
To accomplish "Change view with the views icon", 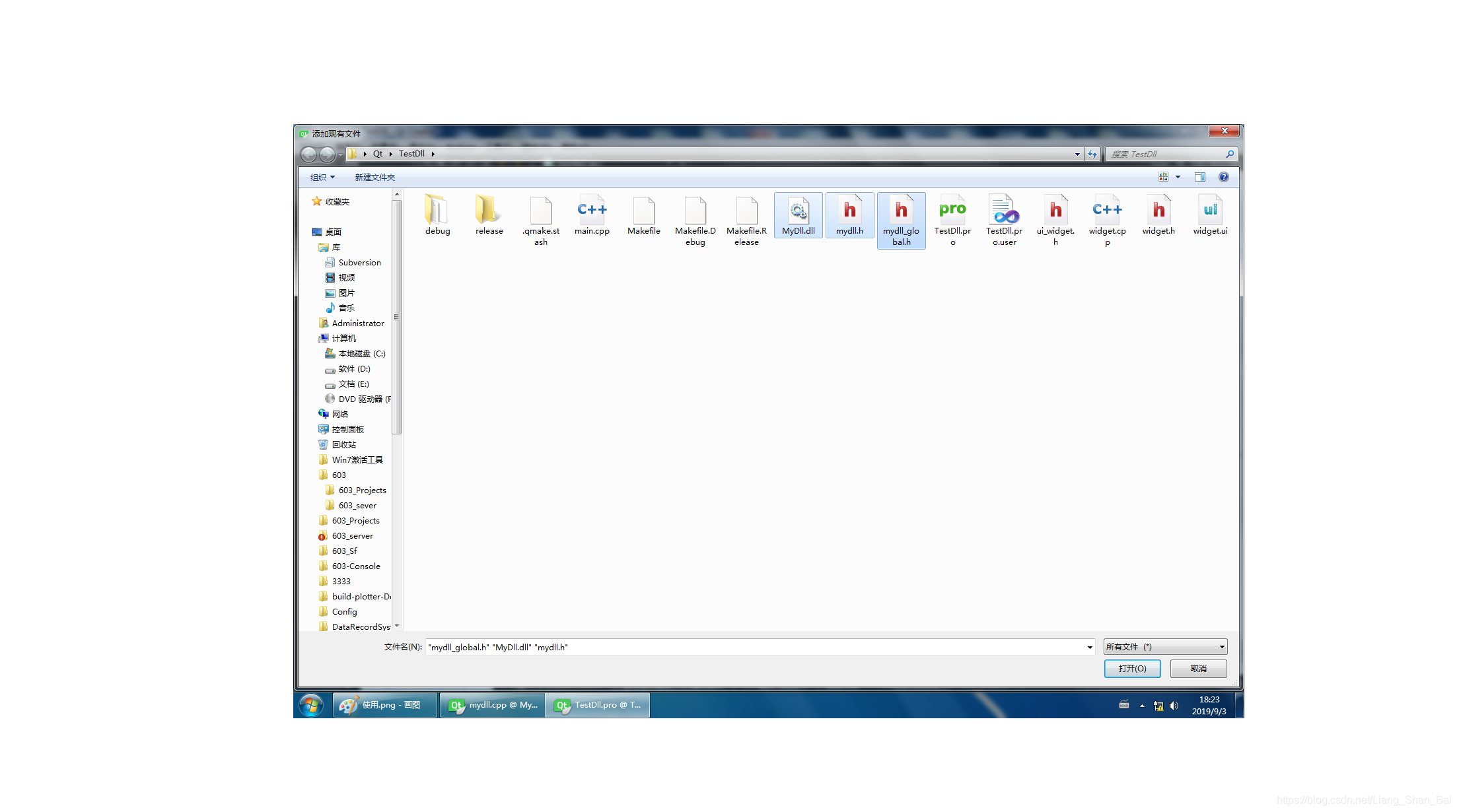I will click(1163, 177).
